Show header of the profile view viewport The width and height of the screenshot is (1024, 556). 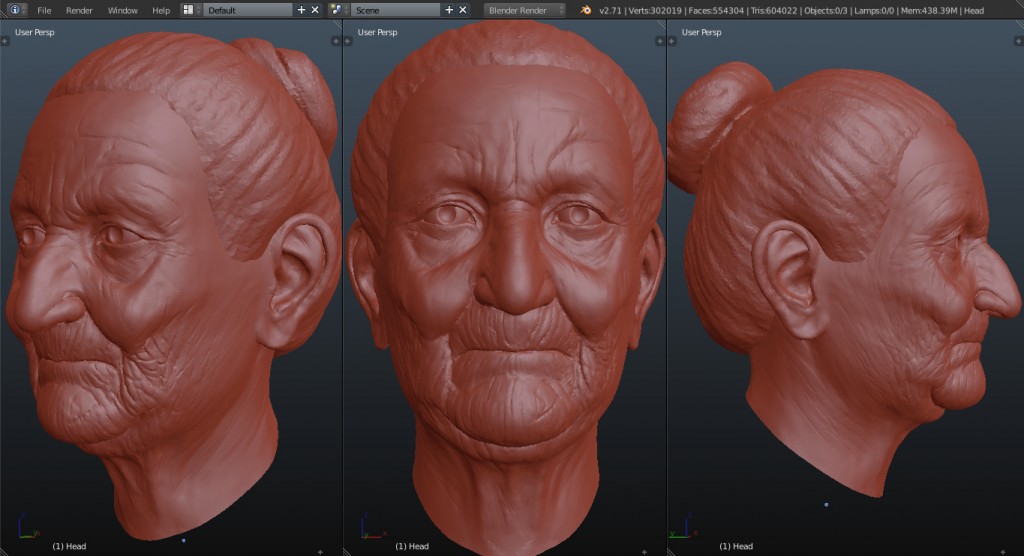1002,552
